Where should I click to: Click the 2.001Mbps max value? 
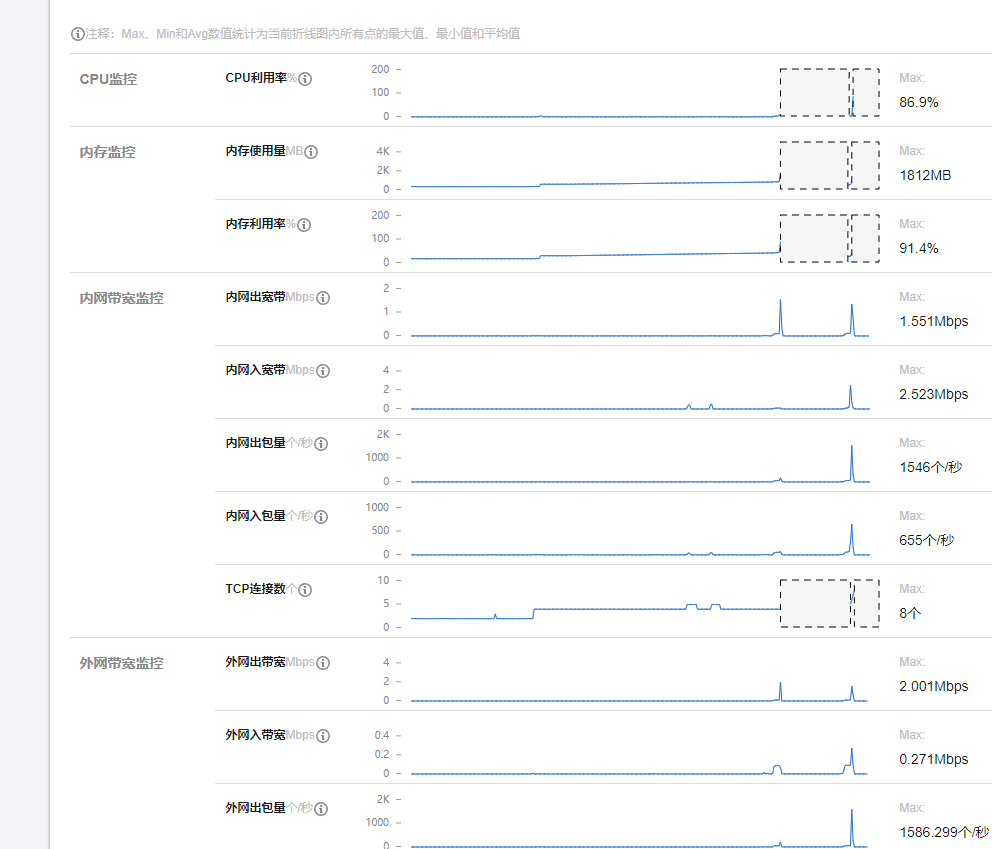pyautogui.click(x=934, y=686)
